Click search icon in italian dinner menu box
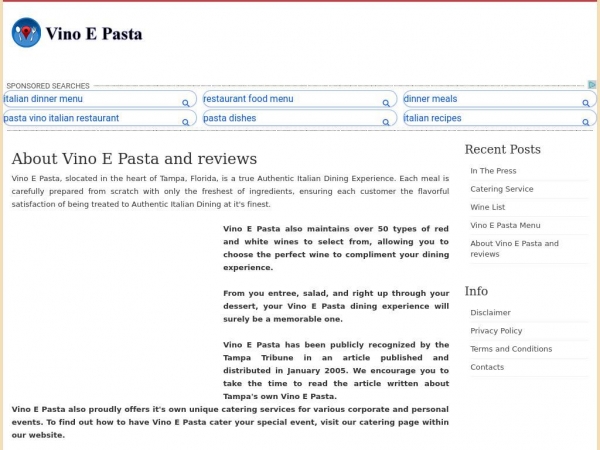The width and height of the screenshot is (600, 450). [x=186, y=103]
